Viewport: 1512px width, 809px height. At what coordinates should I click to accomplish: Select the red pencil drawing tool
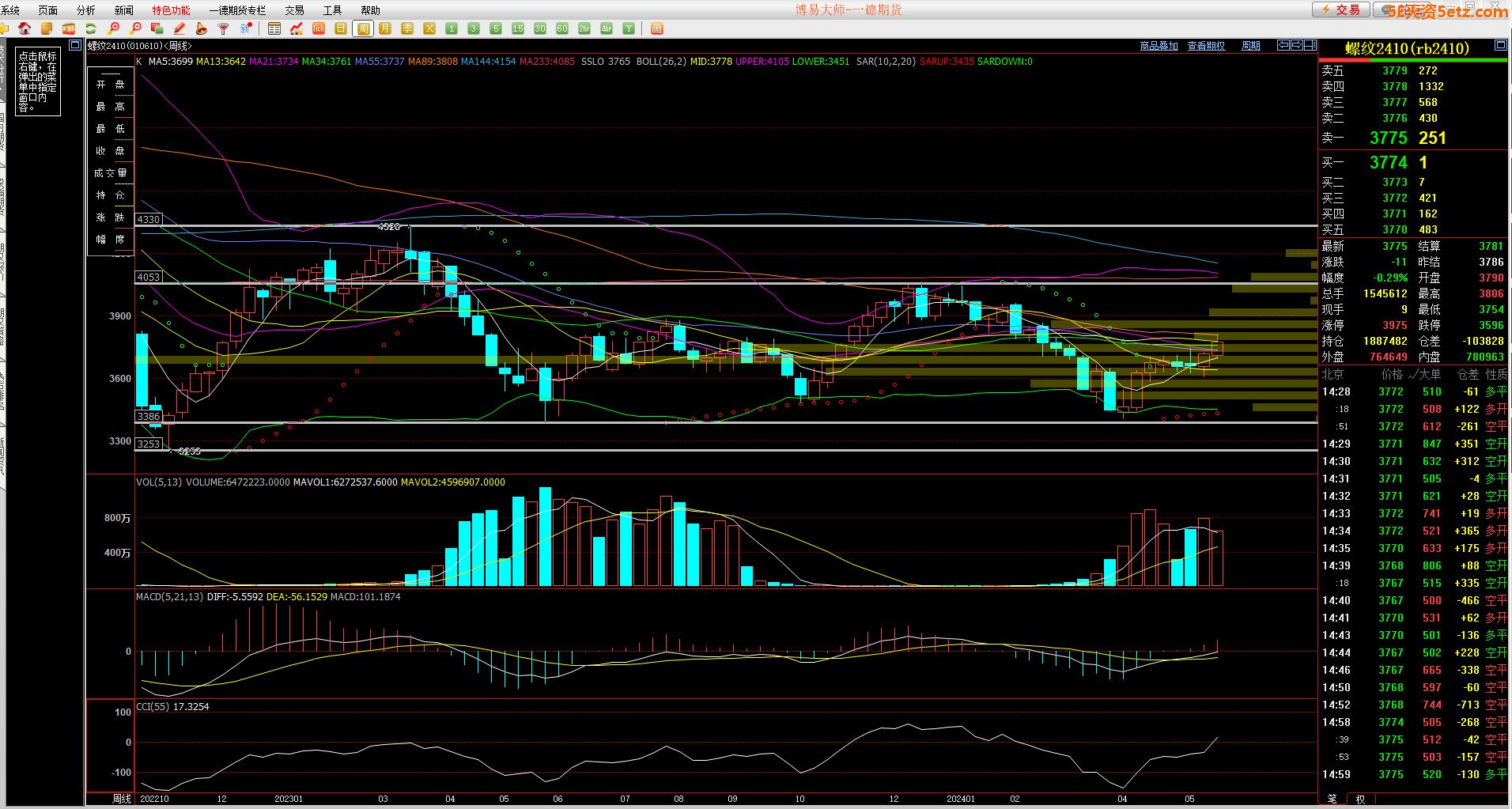(x=180, y=28)
